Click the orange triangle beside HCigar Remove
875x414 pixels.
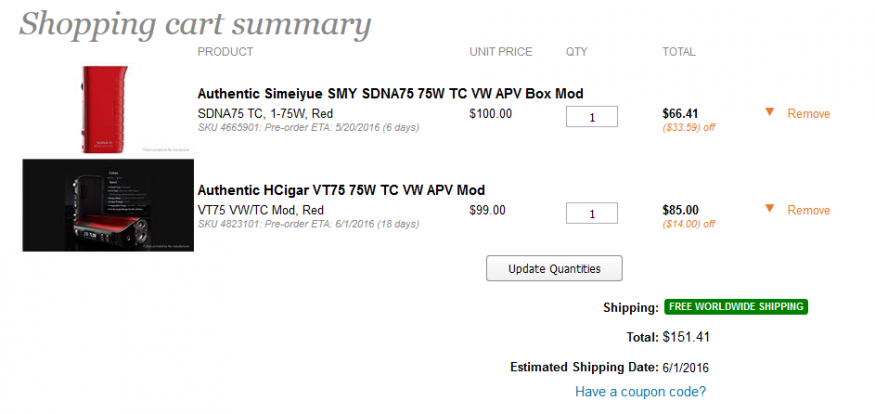[x=770, y=209]
